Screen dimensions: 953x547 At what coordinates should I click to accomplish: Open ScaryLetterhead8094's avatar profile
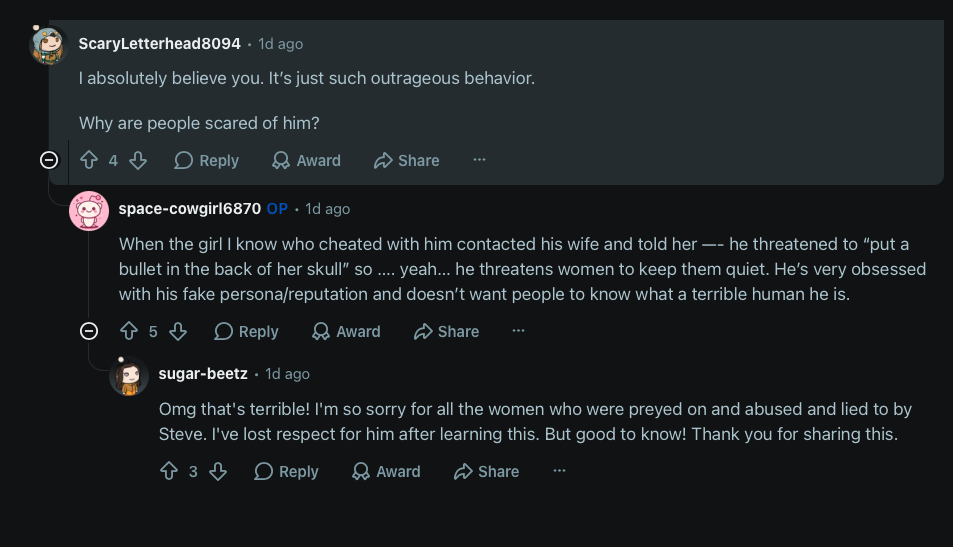coord(48,45)
